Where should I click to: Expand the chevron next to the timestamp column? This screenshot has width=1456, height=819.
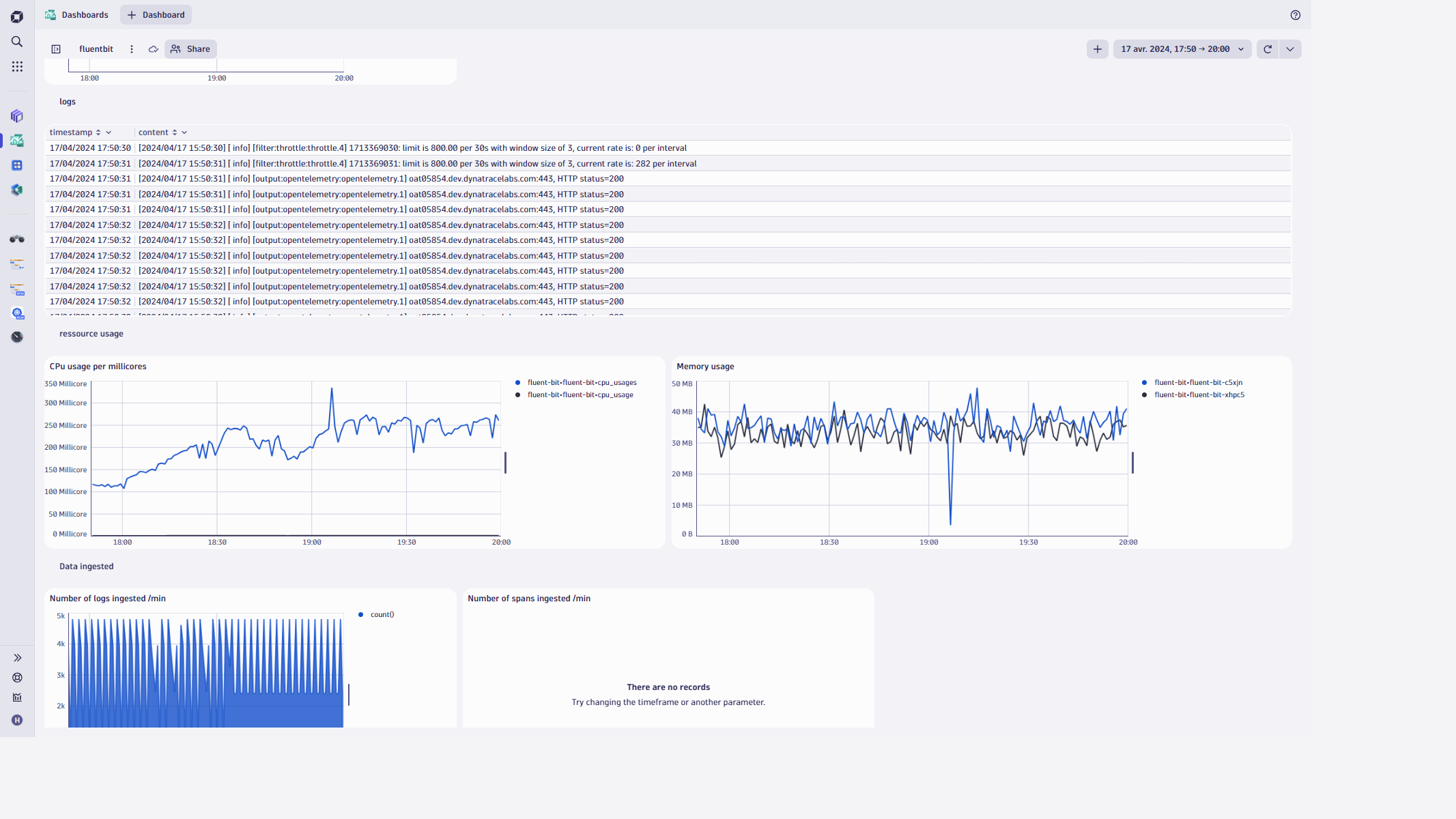[x=109, y=132]
